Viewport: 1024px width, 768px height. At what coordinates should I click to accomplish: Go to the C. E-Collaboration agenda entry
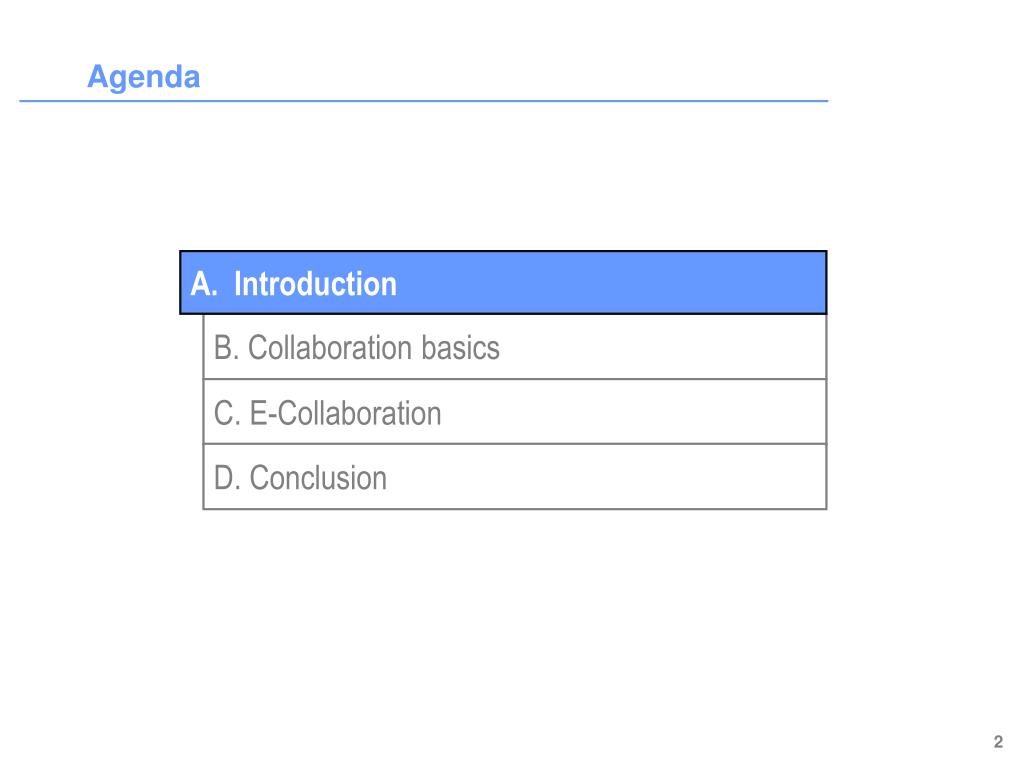tap(515, 412)
